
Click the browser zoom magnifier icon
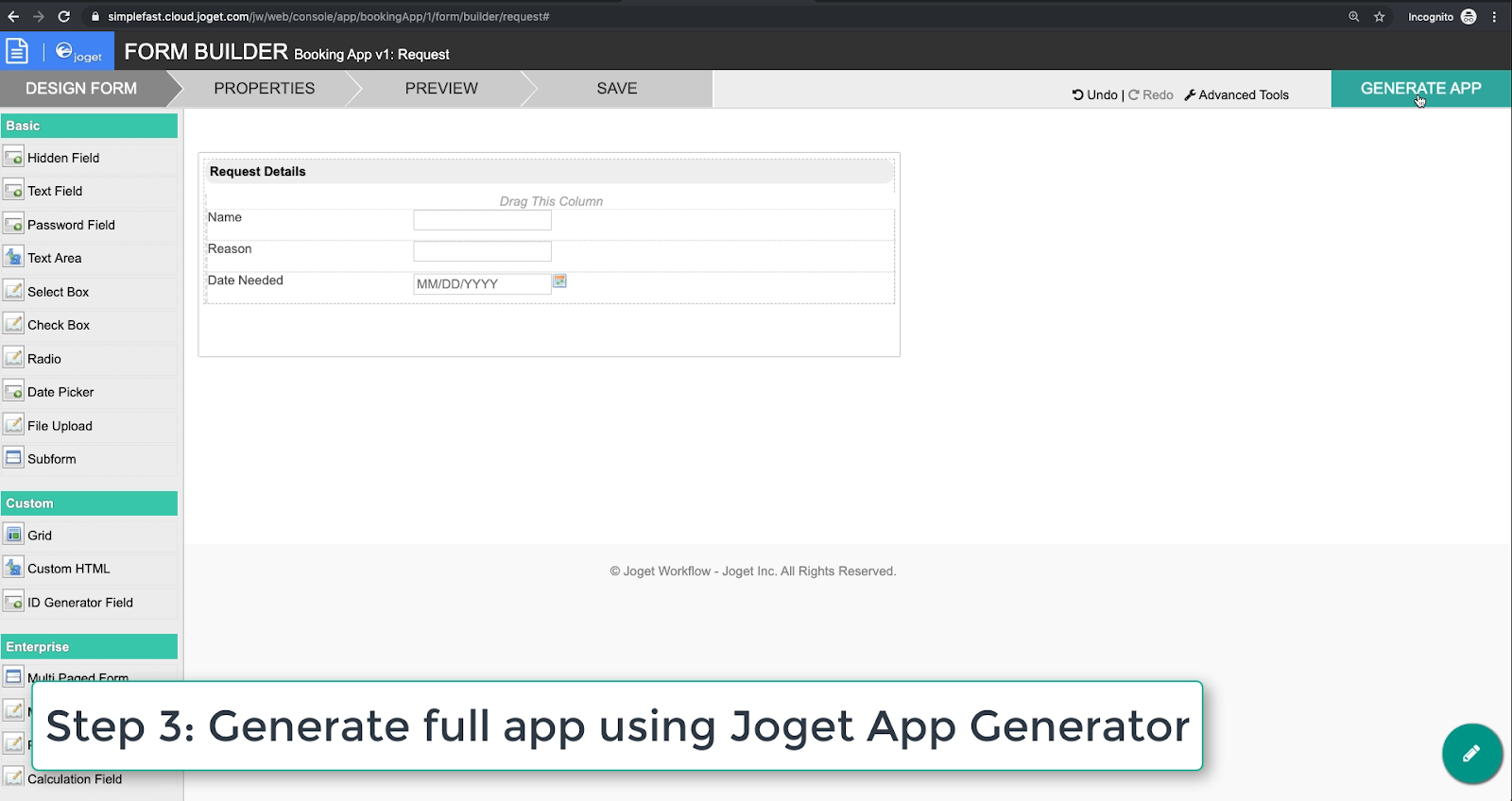(1353, 16)
